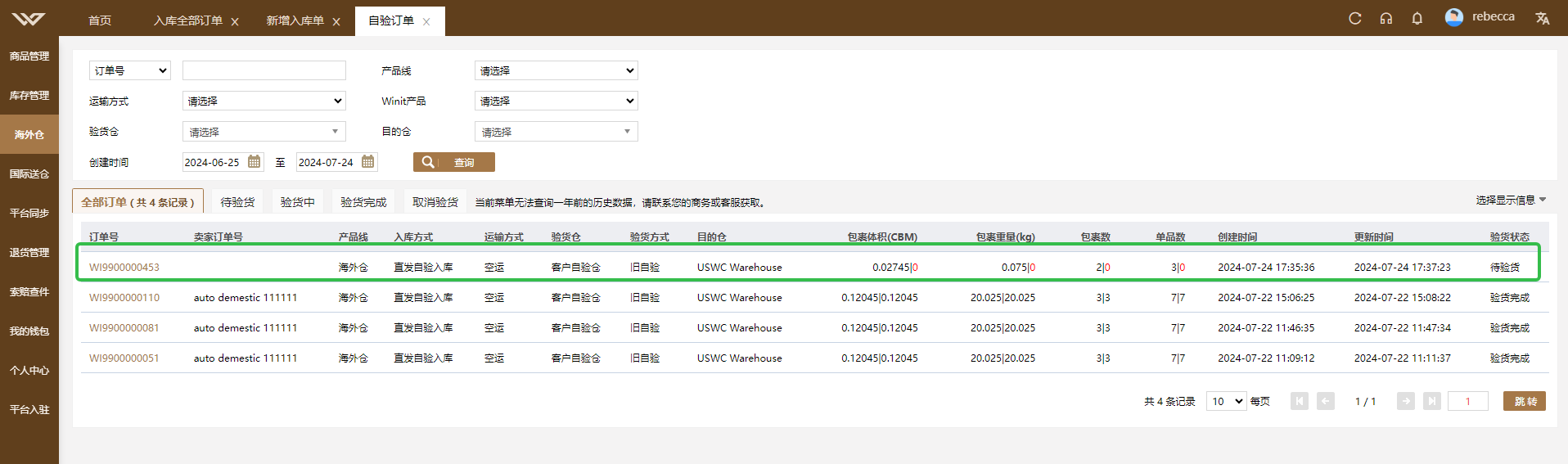Click creation time 2024-07-22 15:06:25
Screen dimensions: 1568x464
[x=1266, y=297]
